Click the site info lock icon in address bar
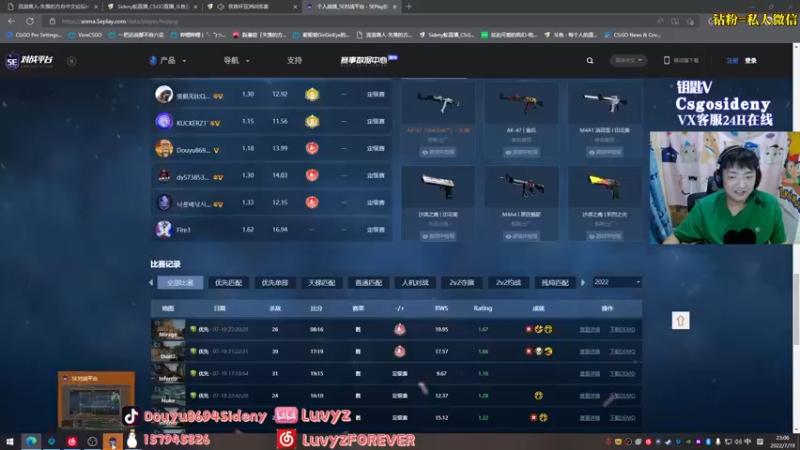Image resolution: width=800 pixels, height=450 pixels. pos(52,21)
